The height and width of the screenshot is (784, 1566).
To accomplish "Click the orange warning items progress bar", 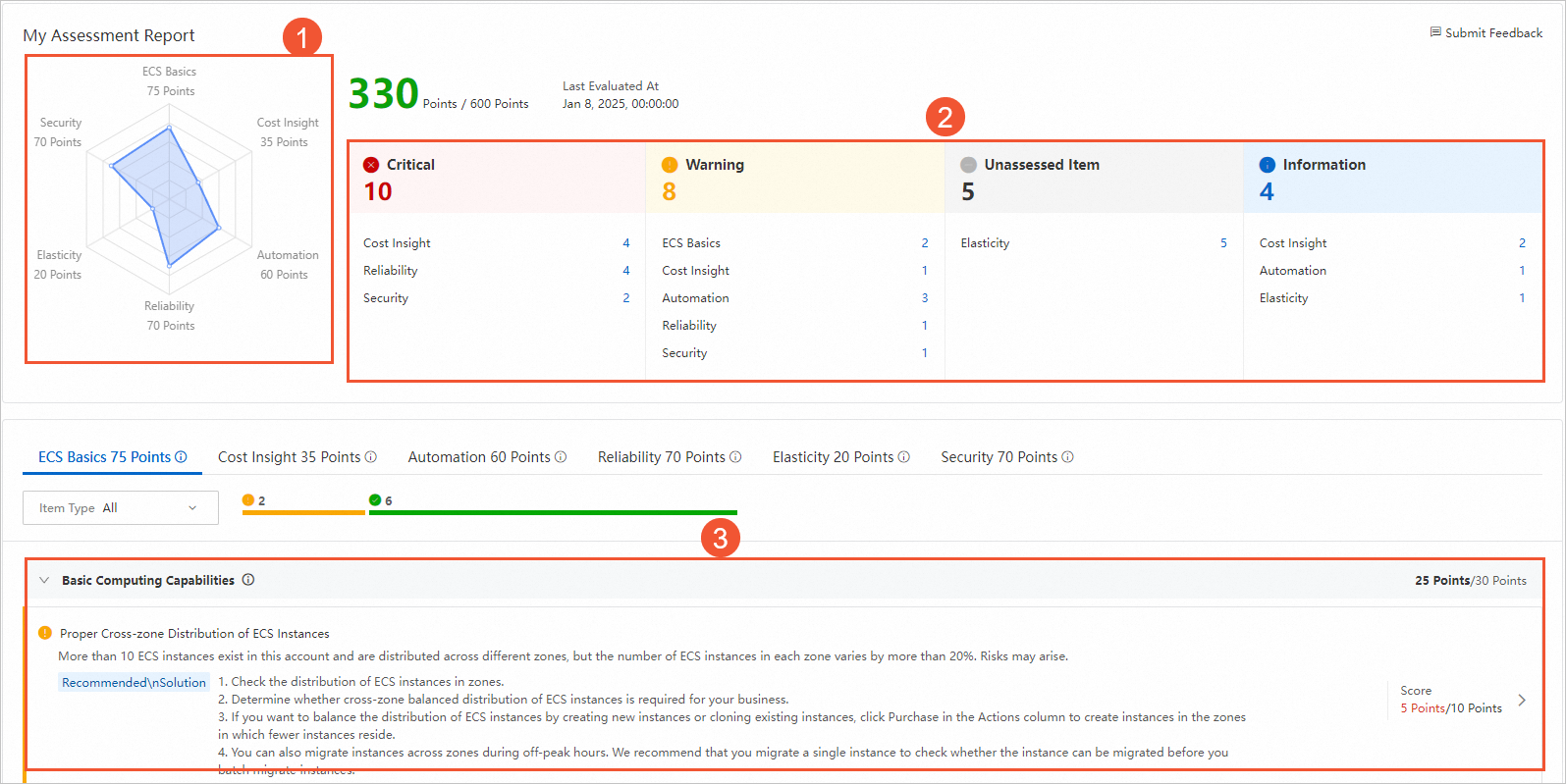I will pyautogui.click(x=303, y=512).
